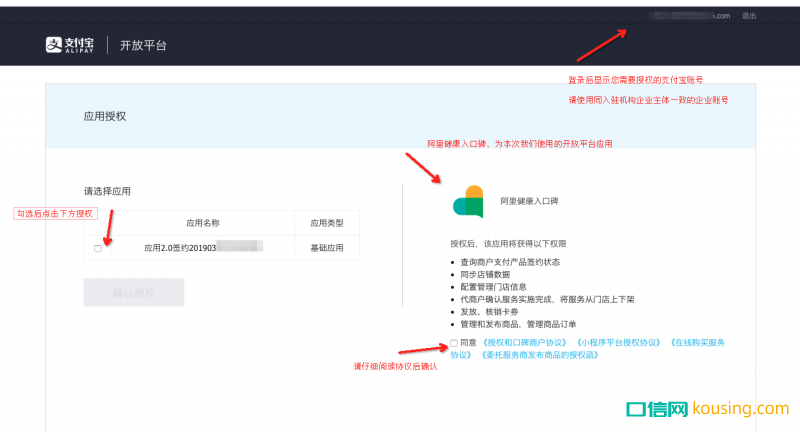Open the 《小程序平台授权协议》 link
Image resolution: width=800 pixels, height=432 pixels.
(618, 343)
